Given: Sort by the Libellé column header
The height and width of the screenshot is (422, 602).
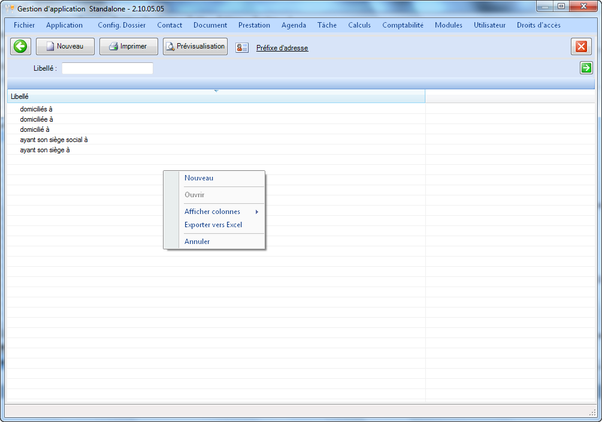Looking at the screenshot, I should pos(200,96).
